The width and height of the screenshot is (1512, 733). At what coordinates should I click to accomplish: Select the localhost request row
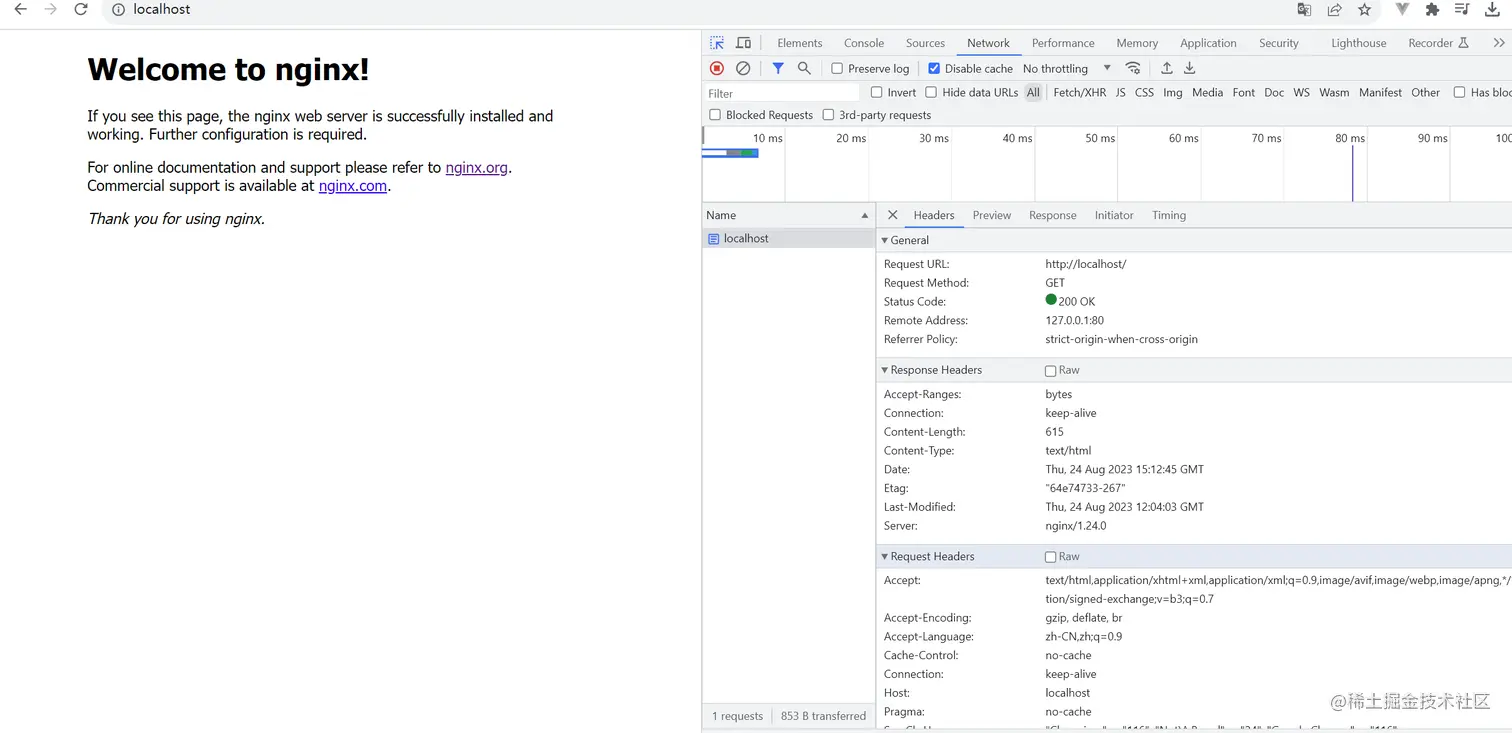click(788, 239)
